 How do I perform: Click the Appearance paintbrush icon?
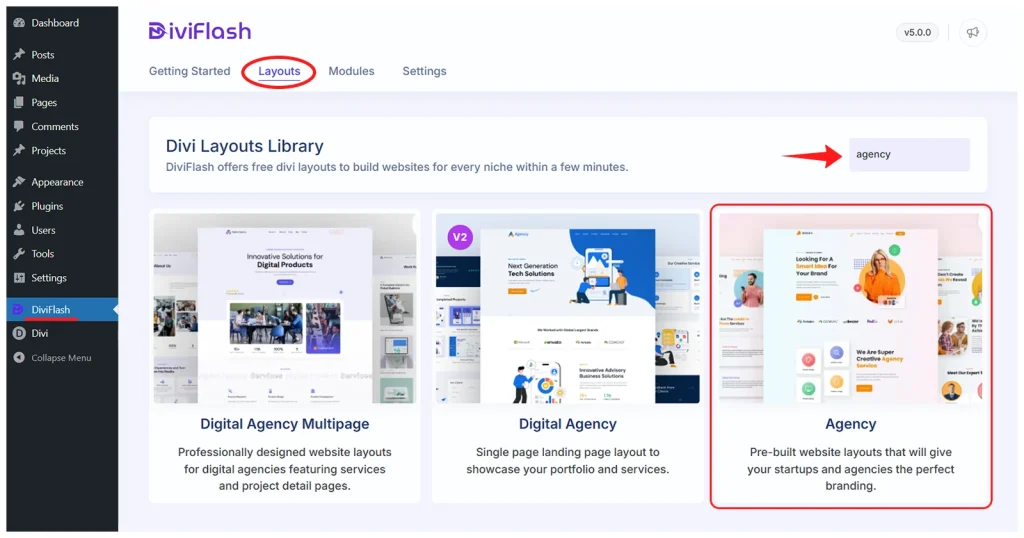[19, 182]
